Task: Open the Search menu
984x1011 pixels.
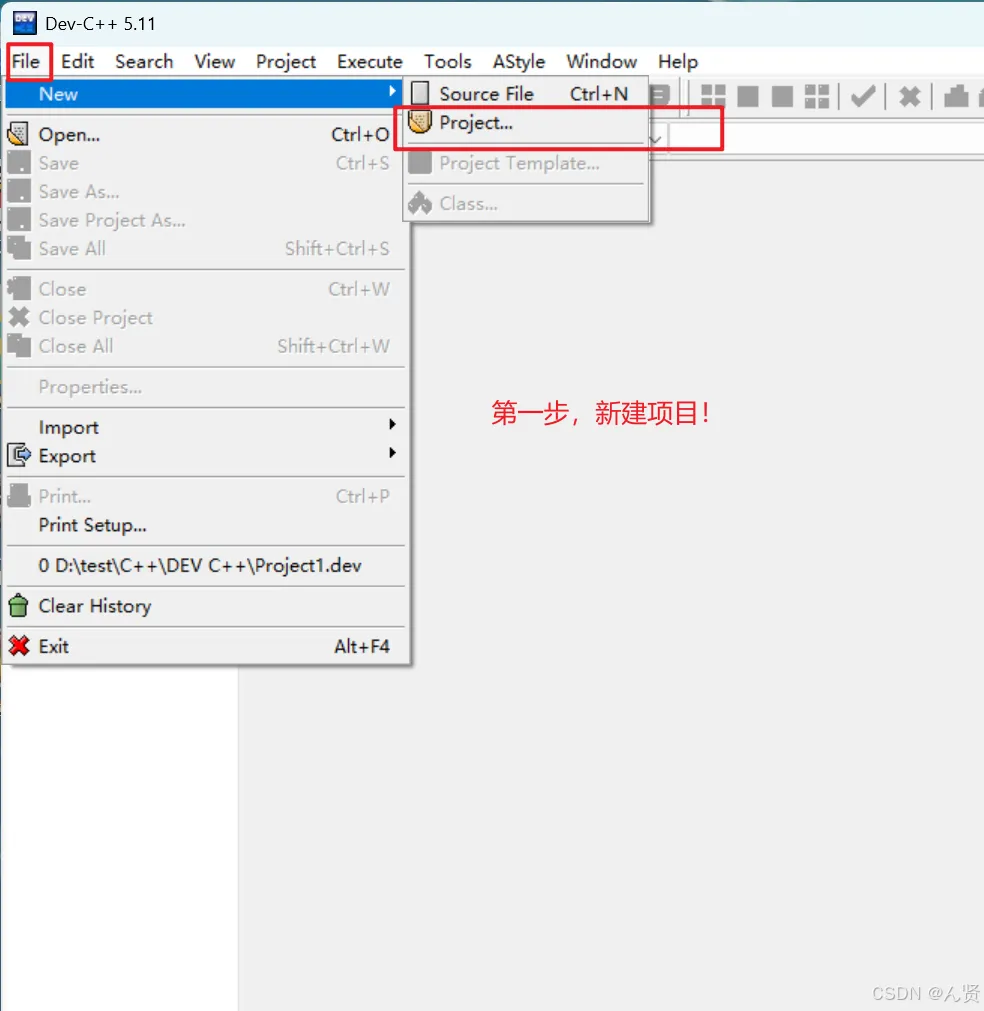Action: [144, 61]
